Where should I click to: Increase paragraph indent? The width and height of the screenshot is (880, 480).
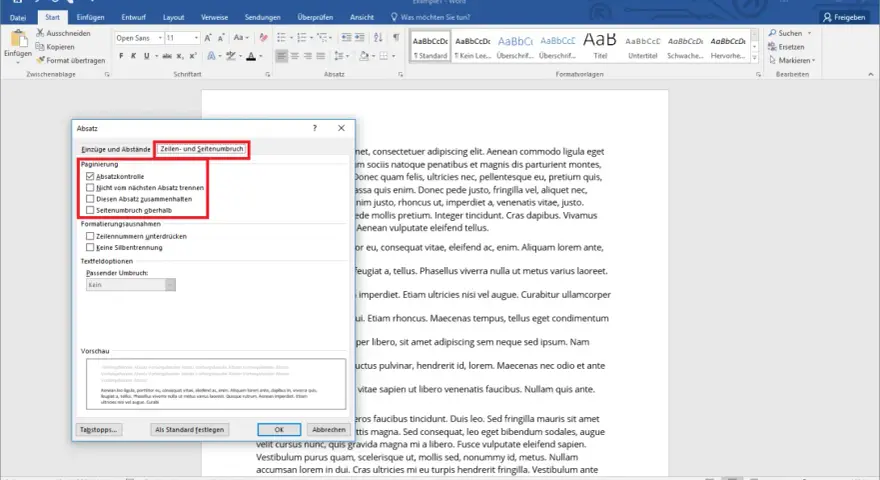(359, 38)
